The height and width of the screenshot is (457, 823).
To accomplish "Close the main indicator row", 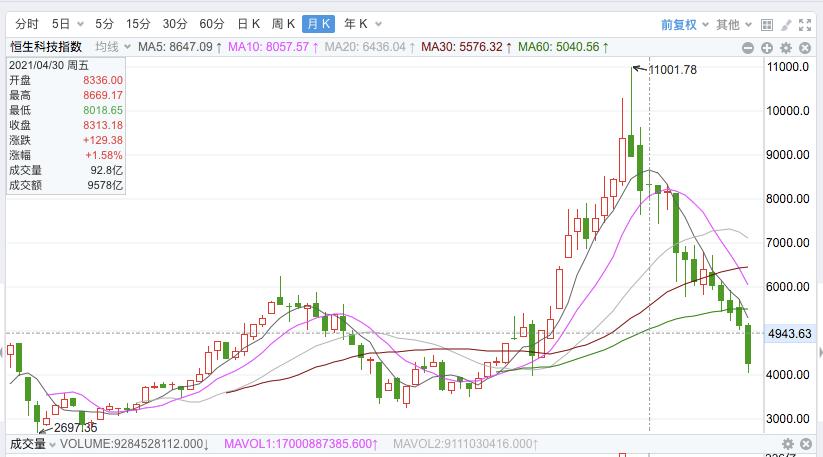I will [804, 47].
